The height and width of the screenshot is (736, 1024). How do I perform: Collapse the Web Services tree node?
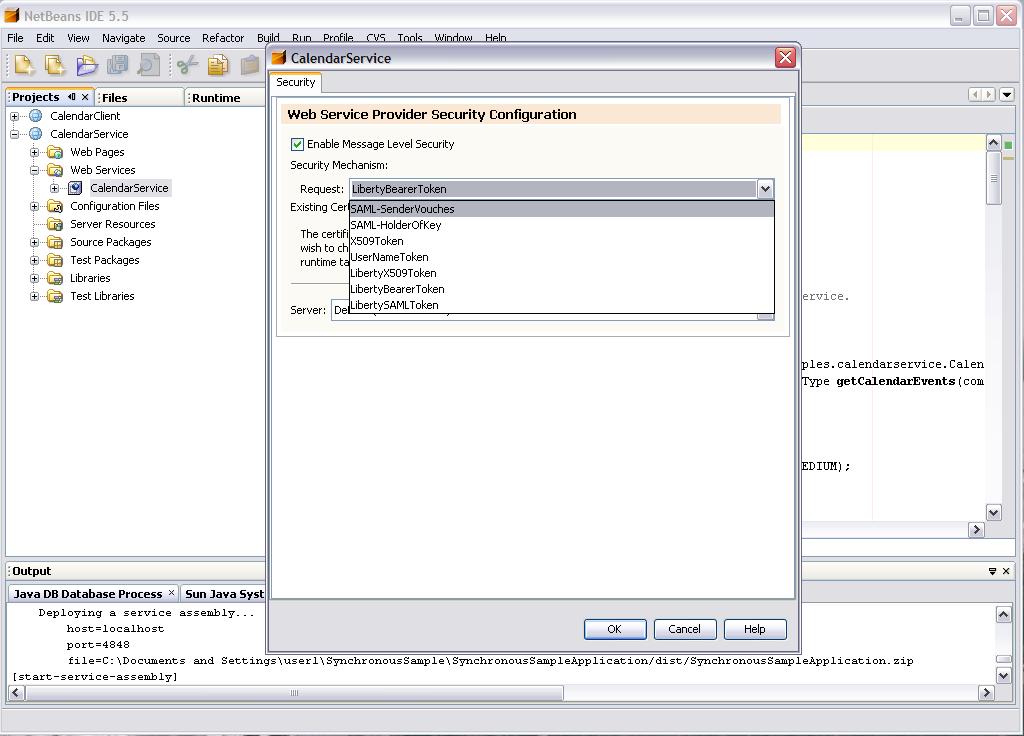pos(35,170)
